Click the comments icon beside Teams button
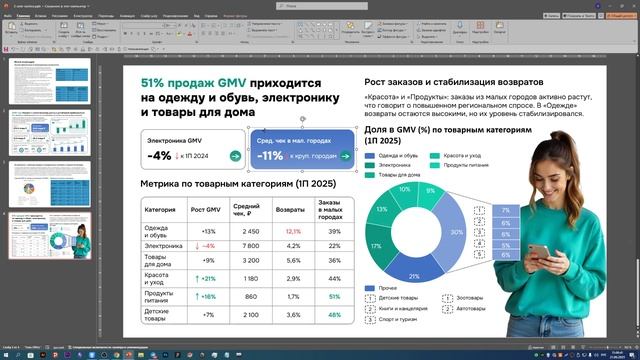 tap(601, 16)
